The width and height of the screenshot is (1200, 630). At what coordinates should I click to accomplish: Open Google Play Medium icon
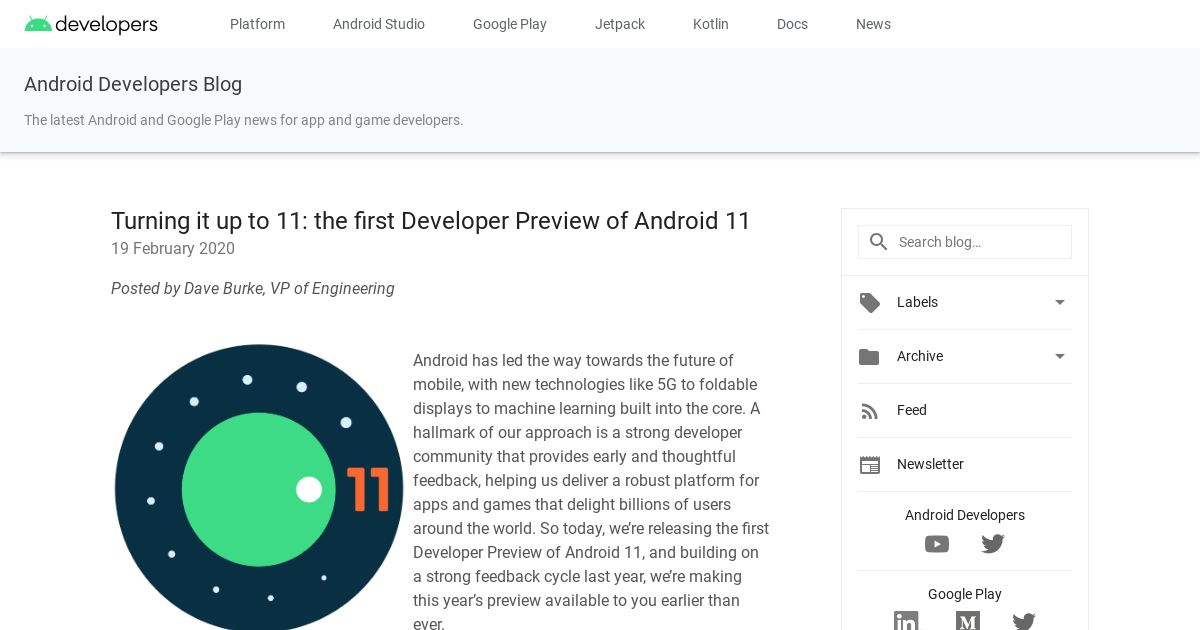[x=968, y=621]
